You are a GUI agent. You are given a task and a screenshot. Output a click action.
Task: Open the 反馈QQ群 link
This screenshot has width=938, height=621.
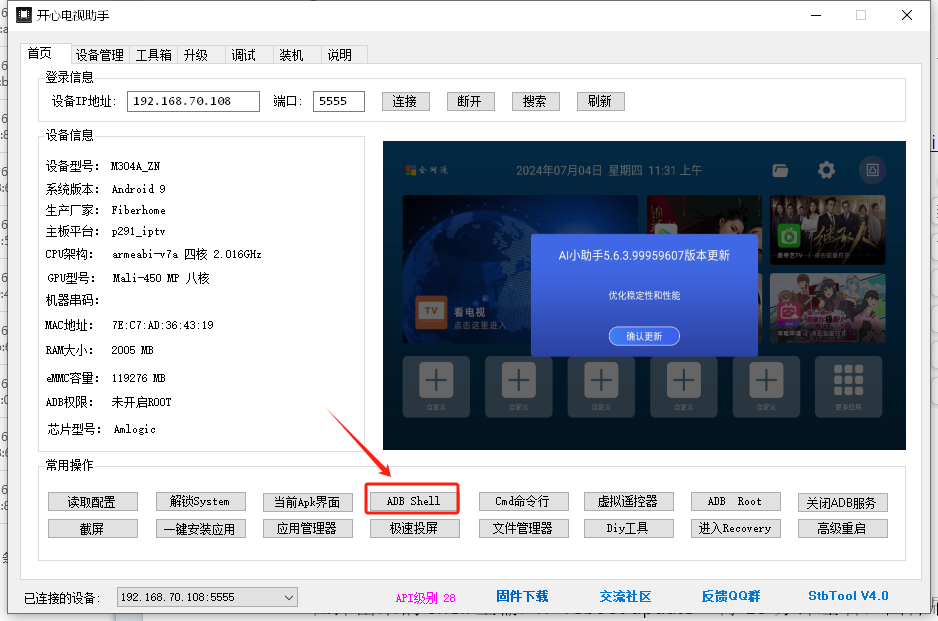(x=731, y=596)
